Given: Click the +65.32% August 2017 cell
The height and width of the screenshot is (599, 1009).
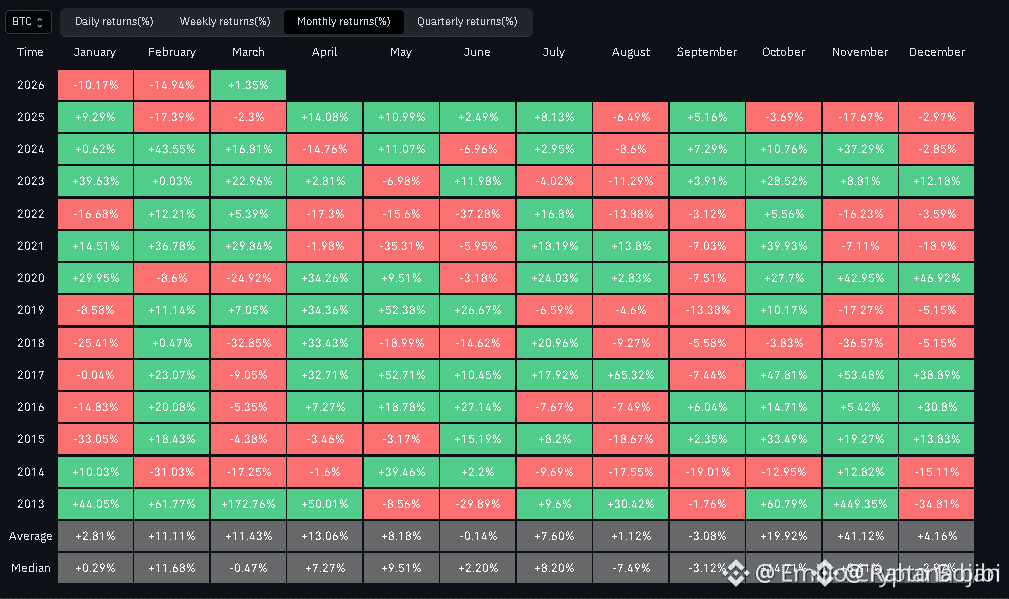Looking at the screenshot, I should [631, 375].
